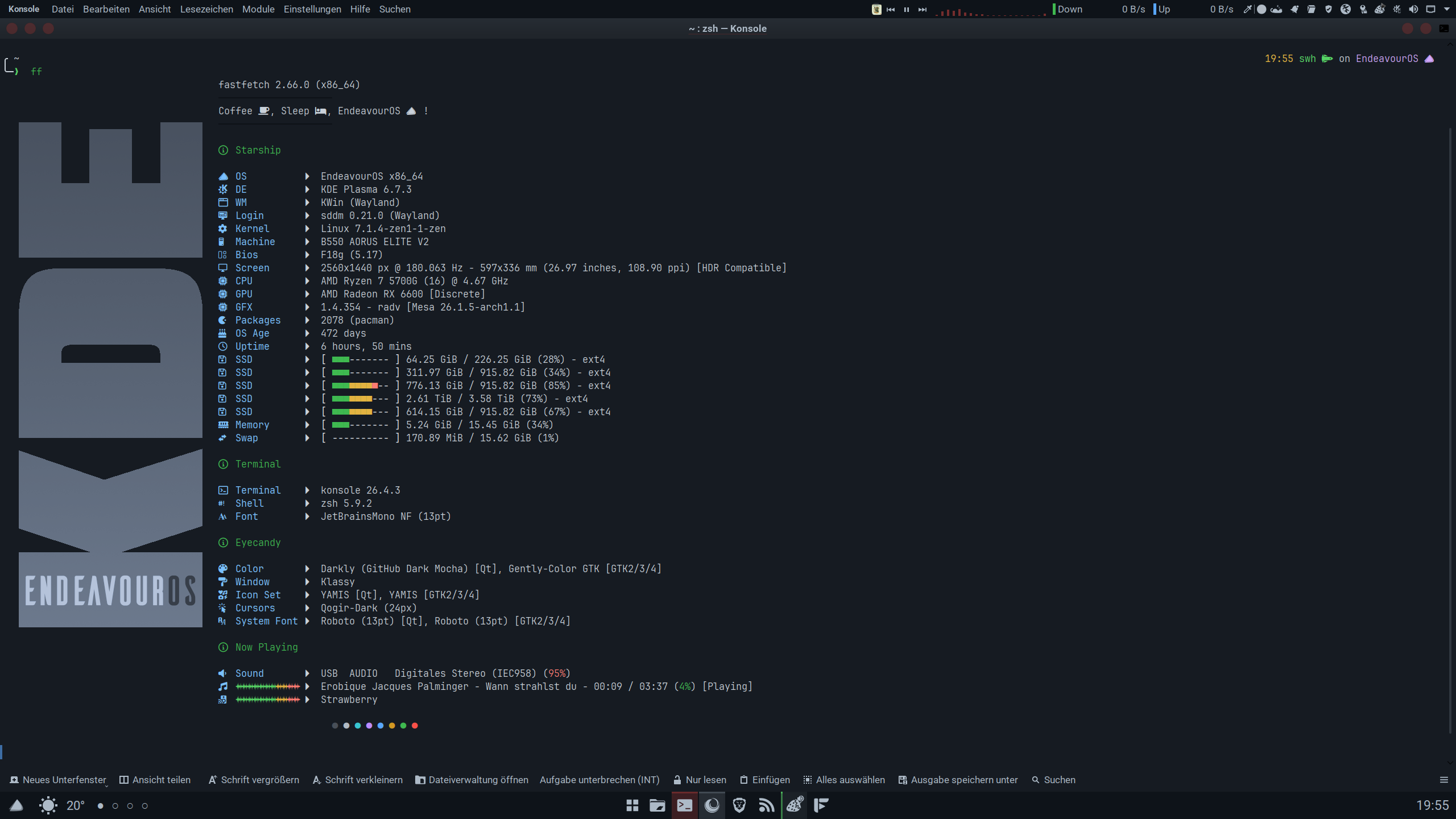1456x819 pixels.
Task: Click Ausgabe speichern unter button
Action: 958,780
